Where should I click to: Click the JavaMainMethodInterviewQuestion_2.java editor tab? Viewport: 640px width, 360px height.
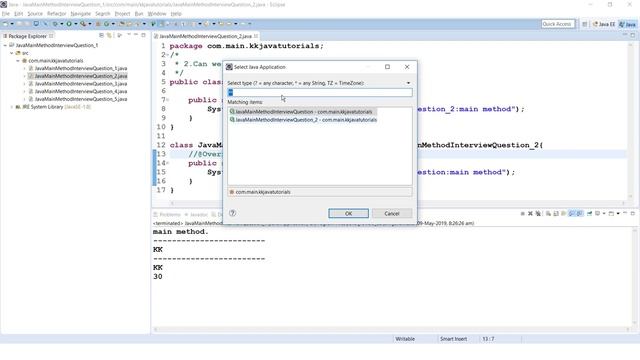tap(205, 36)
